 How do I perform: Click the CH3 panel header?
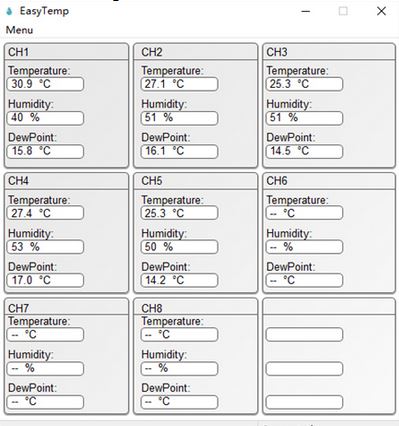(329, 52)
